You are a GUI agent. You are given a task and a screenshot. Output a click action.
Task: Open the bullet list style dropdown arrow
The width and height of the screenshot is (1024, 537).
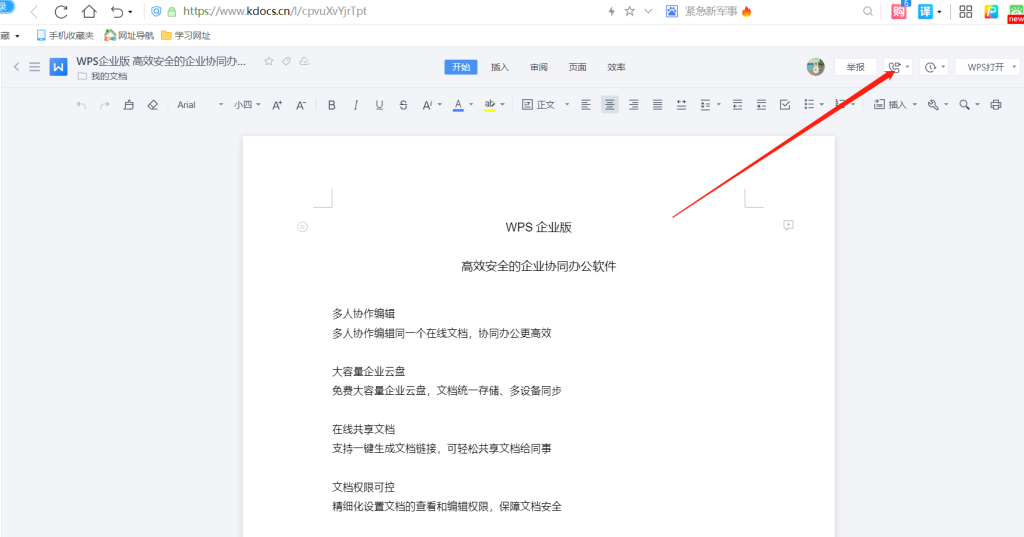click(822, 105)
